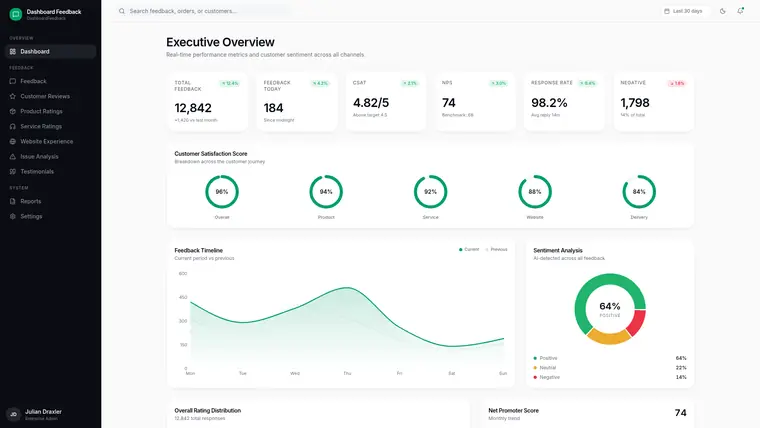This screenshot has height=428, width=760.
Task: Open Julian Draxler profile name
Action: [43, 412]
